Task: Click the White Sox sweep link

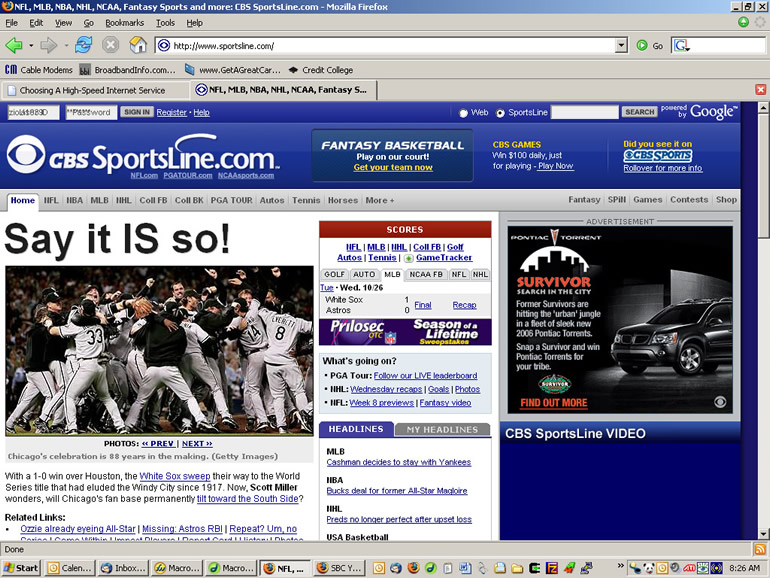Action: 174,476
